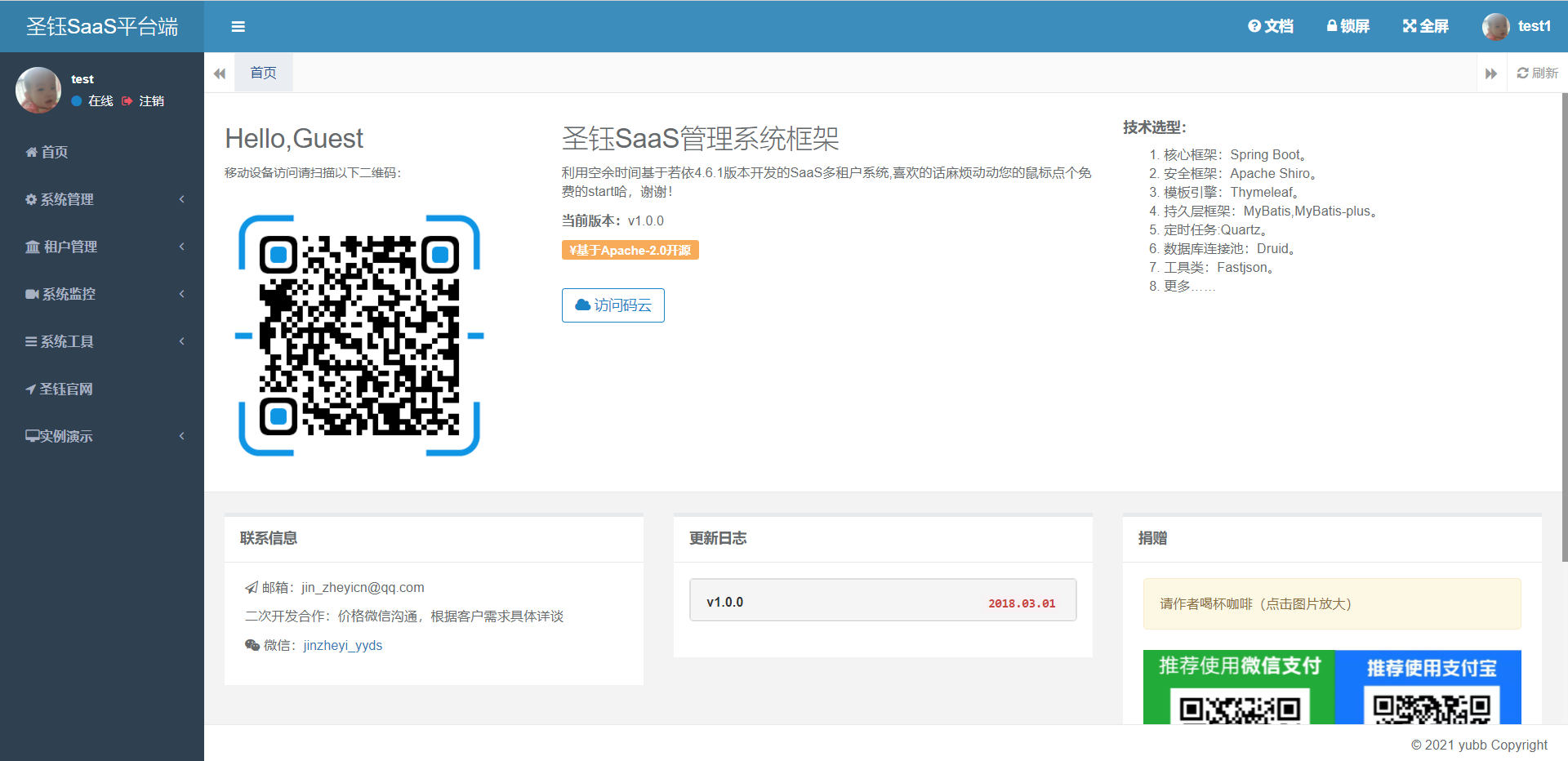Click the 注销 logout link

143,101
